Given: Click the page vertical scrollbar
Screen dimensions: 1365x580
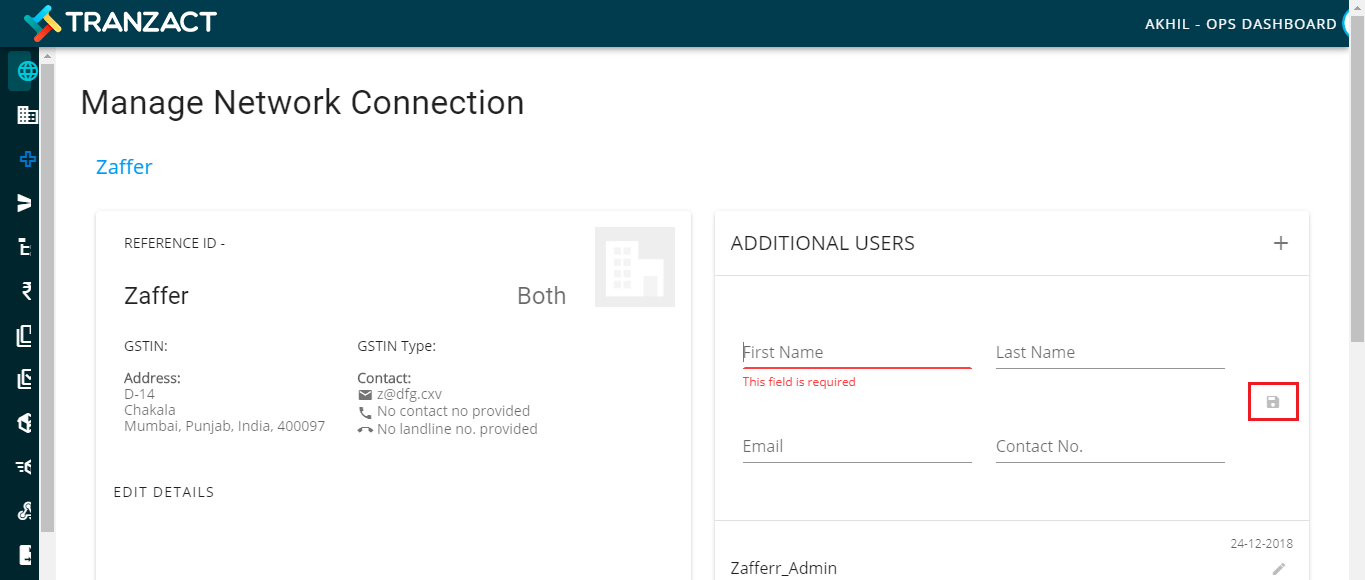Looking at the screenshot, I should click(1357, 200).
